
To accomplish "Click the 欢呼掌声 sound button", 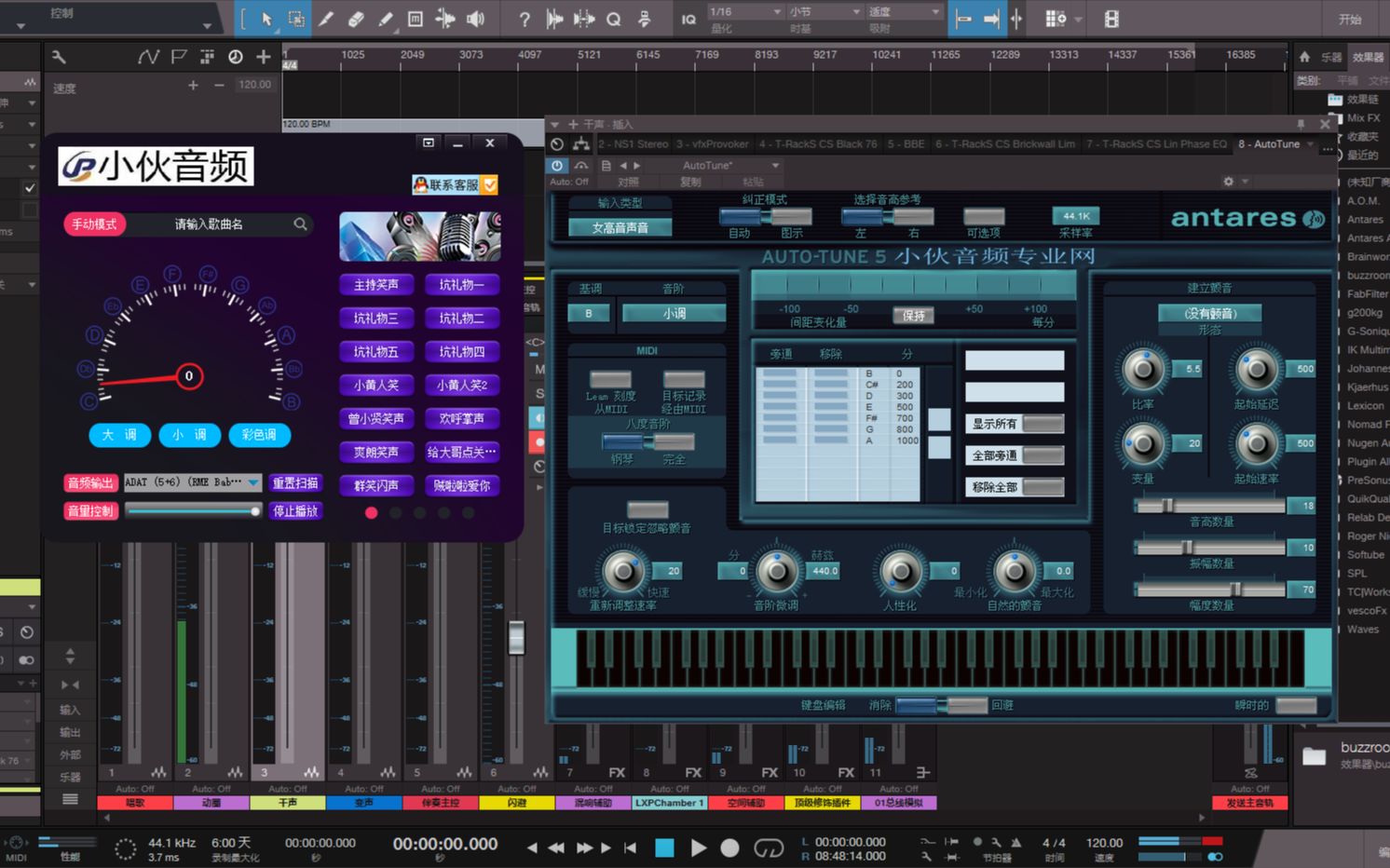I will click(462, 419).
